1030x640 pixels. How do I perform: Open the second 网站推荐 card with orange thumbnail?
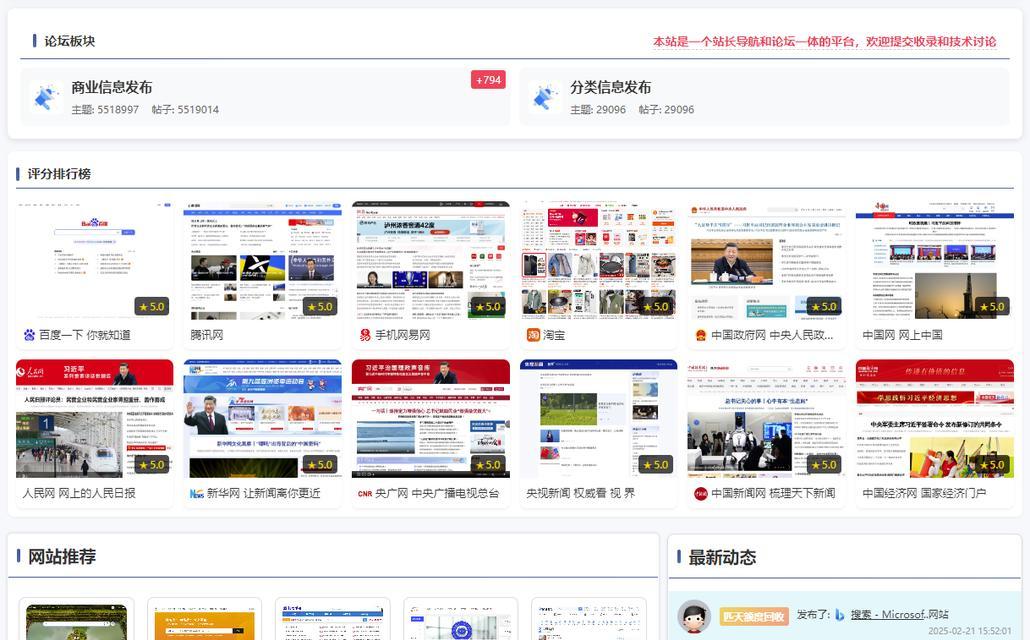click(x=204, y=619)
